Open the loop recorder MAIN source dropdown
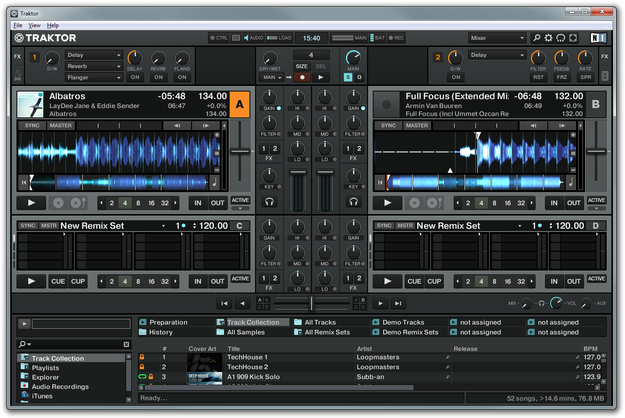 pos(273,77)
